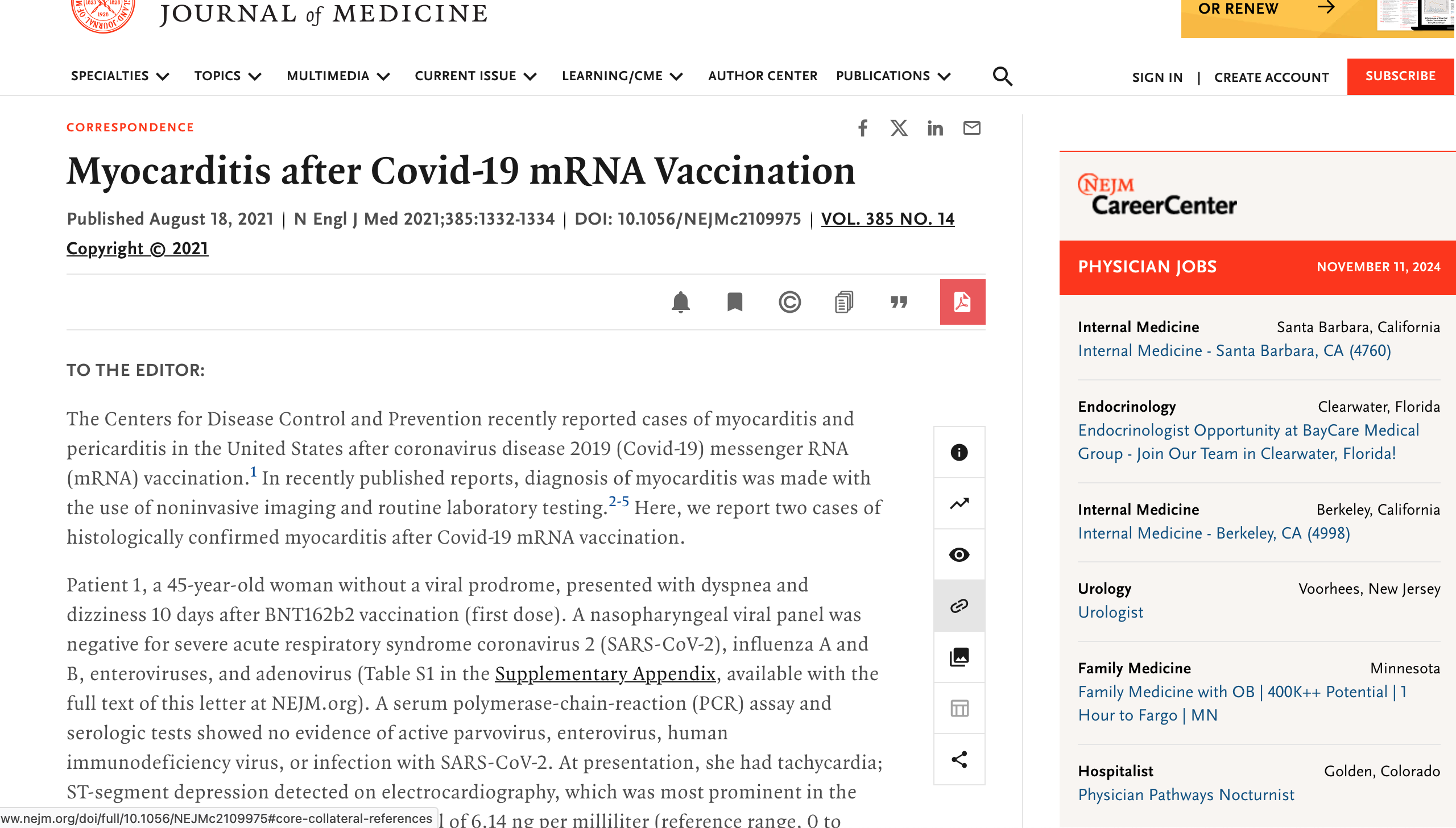Image resolution: width=1456 pixels, height=828 pixels.
Task: Open the figures and media panel icon
Action: tap(959, 657)
